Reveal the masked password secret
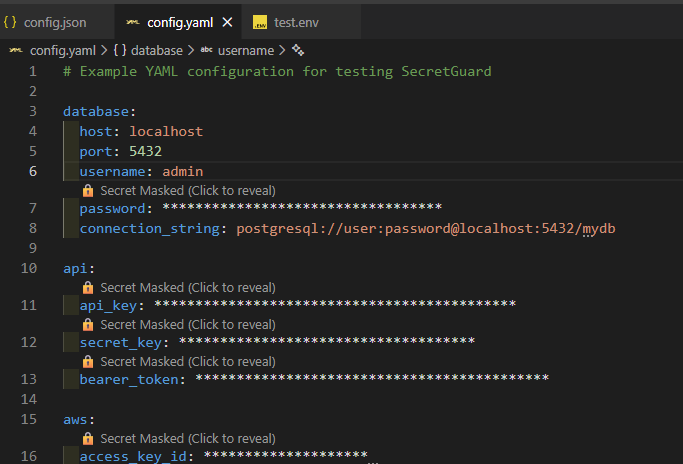This screenshot has height=464, width=683. click(188, 191)
